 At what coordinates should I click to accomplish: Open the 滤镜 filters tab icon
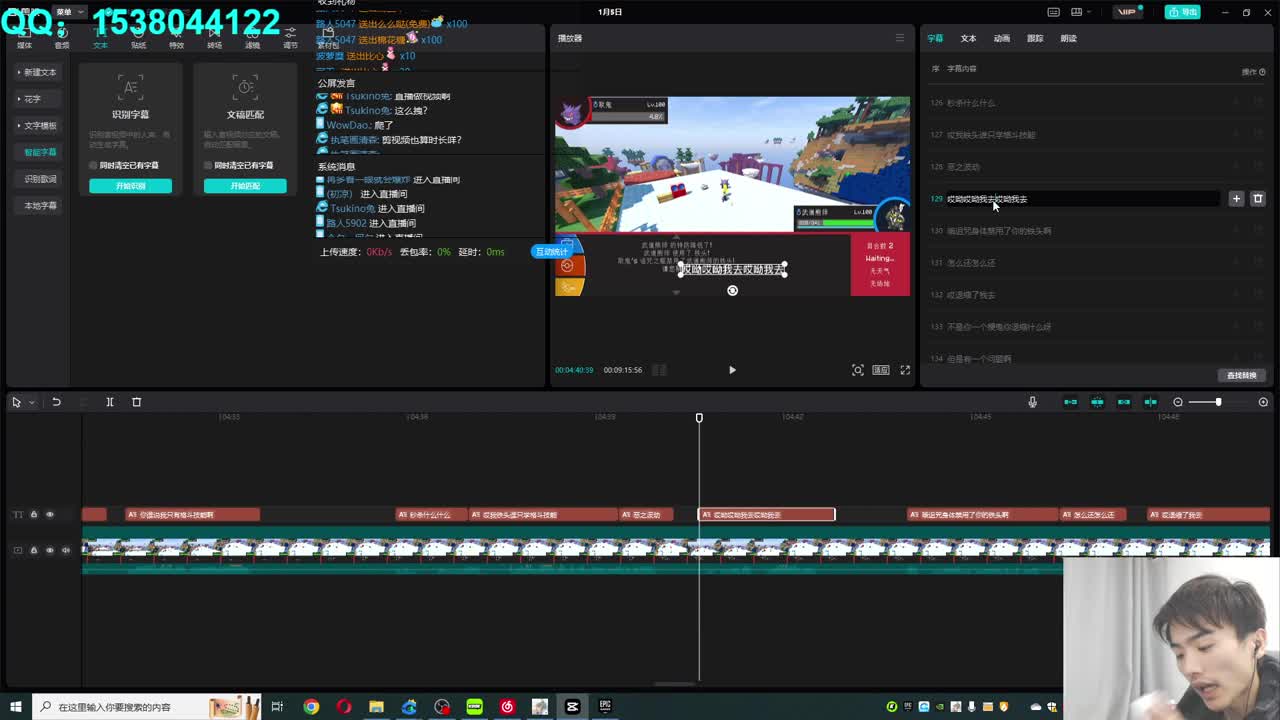tap(252, 39)
